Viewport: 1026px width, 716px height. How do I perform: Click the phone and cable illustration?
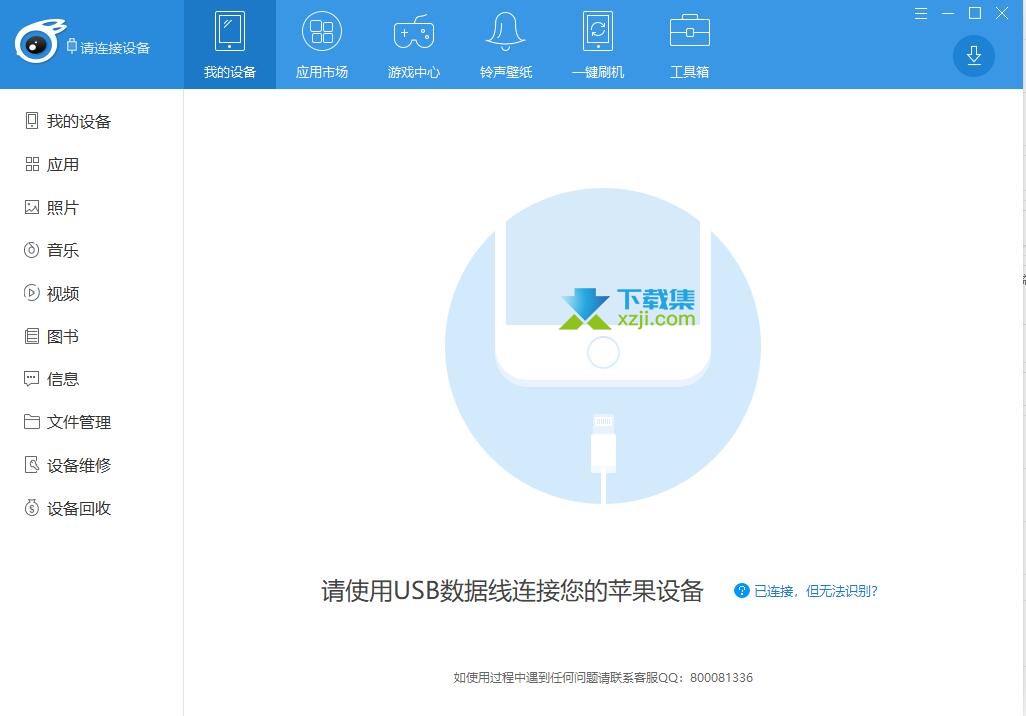[603, 346]
